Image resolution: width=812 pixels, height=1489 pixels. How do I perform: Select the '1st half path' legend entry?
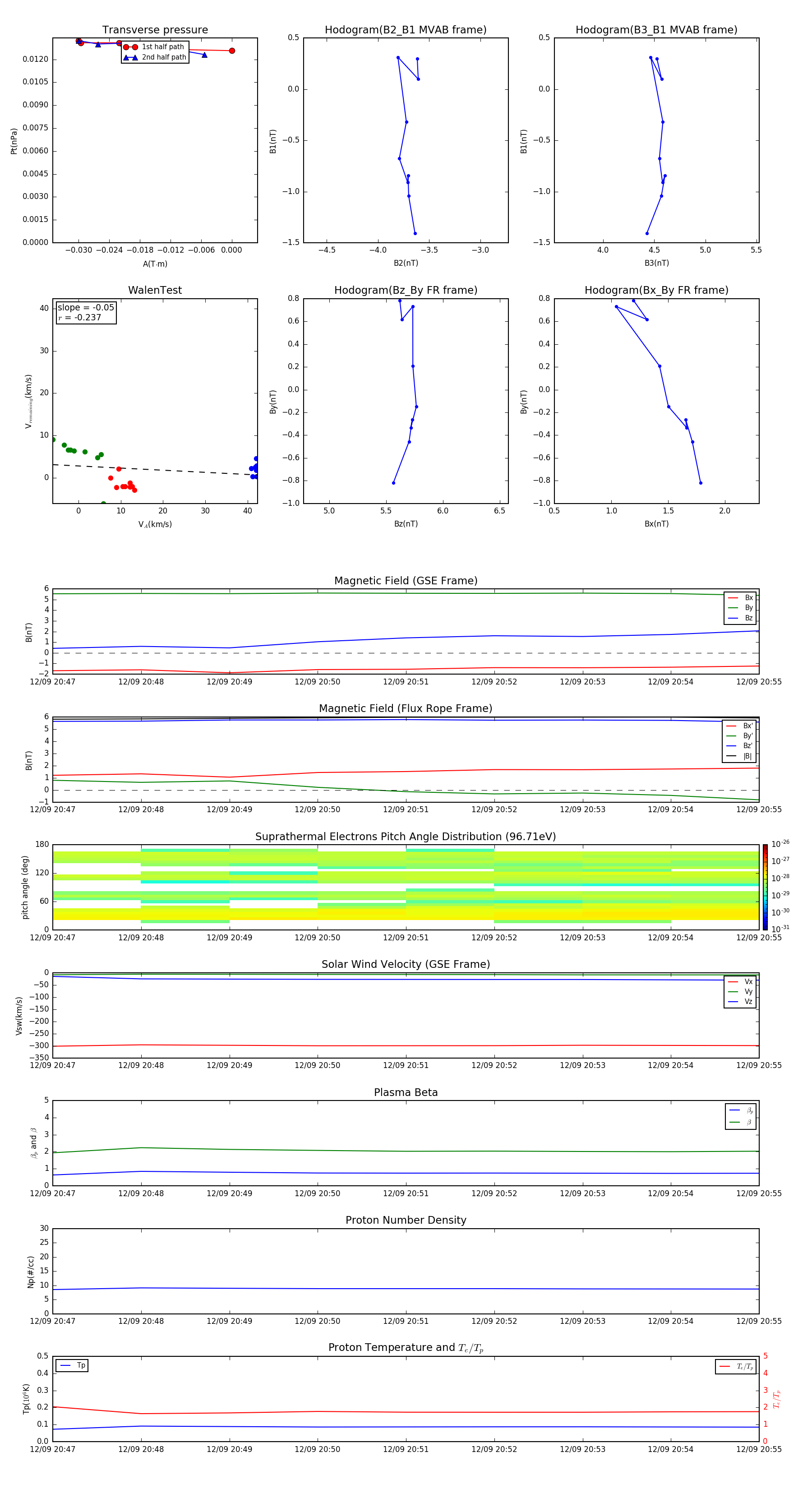click(154, 47)
